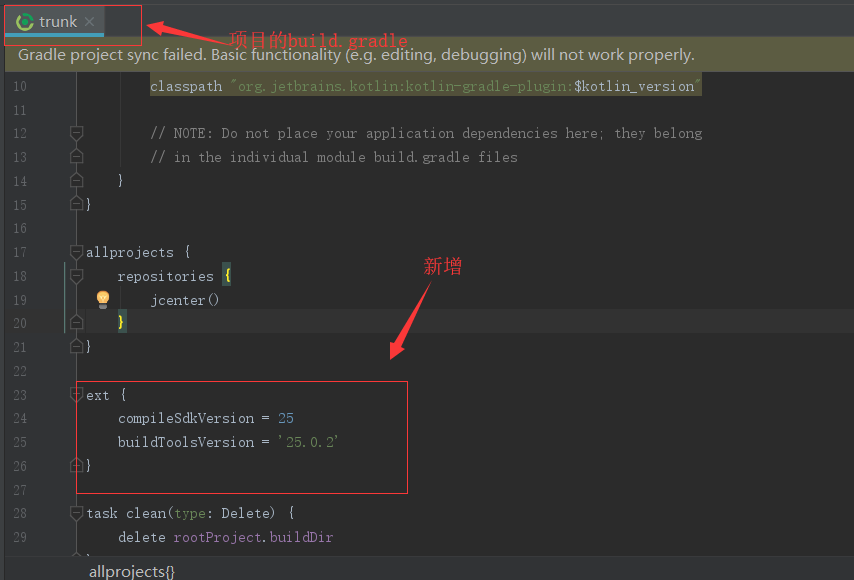Click the fold-end marker at line 14
Screen dimensions: 854x580
tap(75, 180)
